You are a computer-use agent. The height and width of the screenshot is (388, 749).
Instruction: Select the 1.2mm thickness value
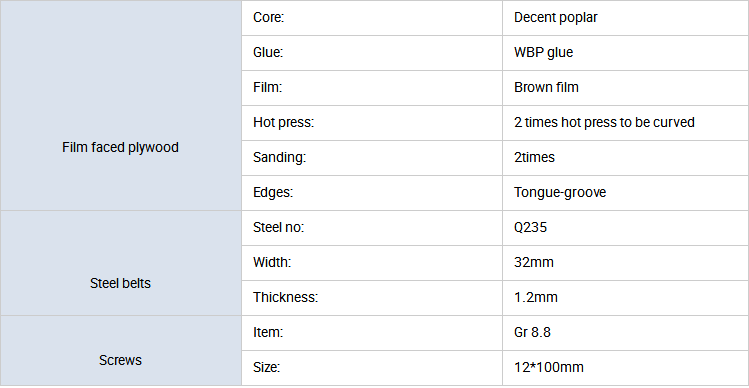(x=535, y=298)
